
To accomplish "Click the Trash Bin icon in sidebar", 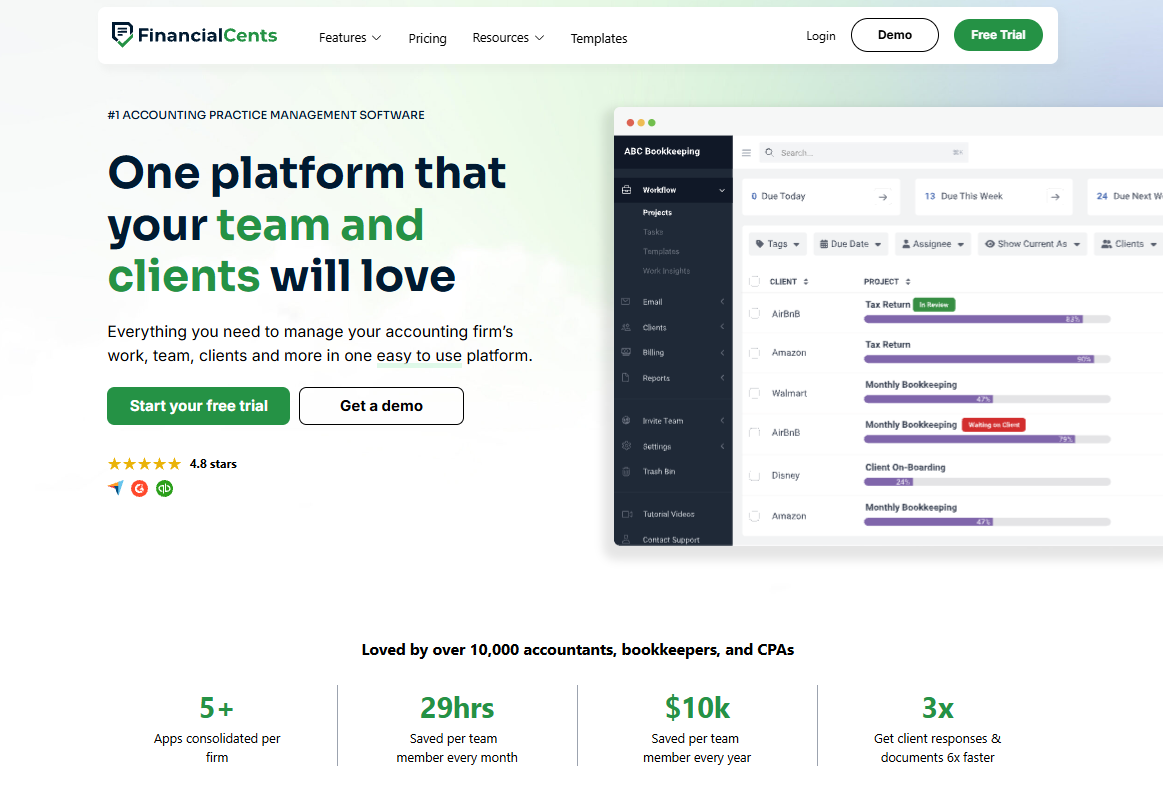I will (x=626, y=471).
